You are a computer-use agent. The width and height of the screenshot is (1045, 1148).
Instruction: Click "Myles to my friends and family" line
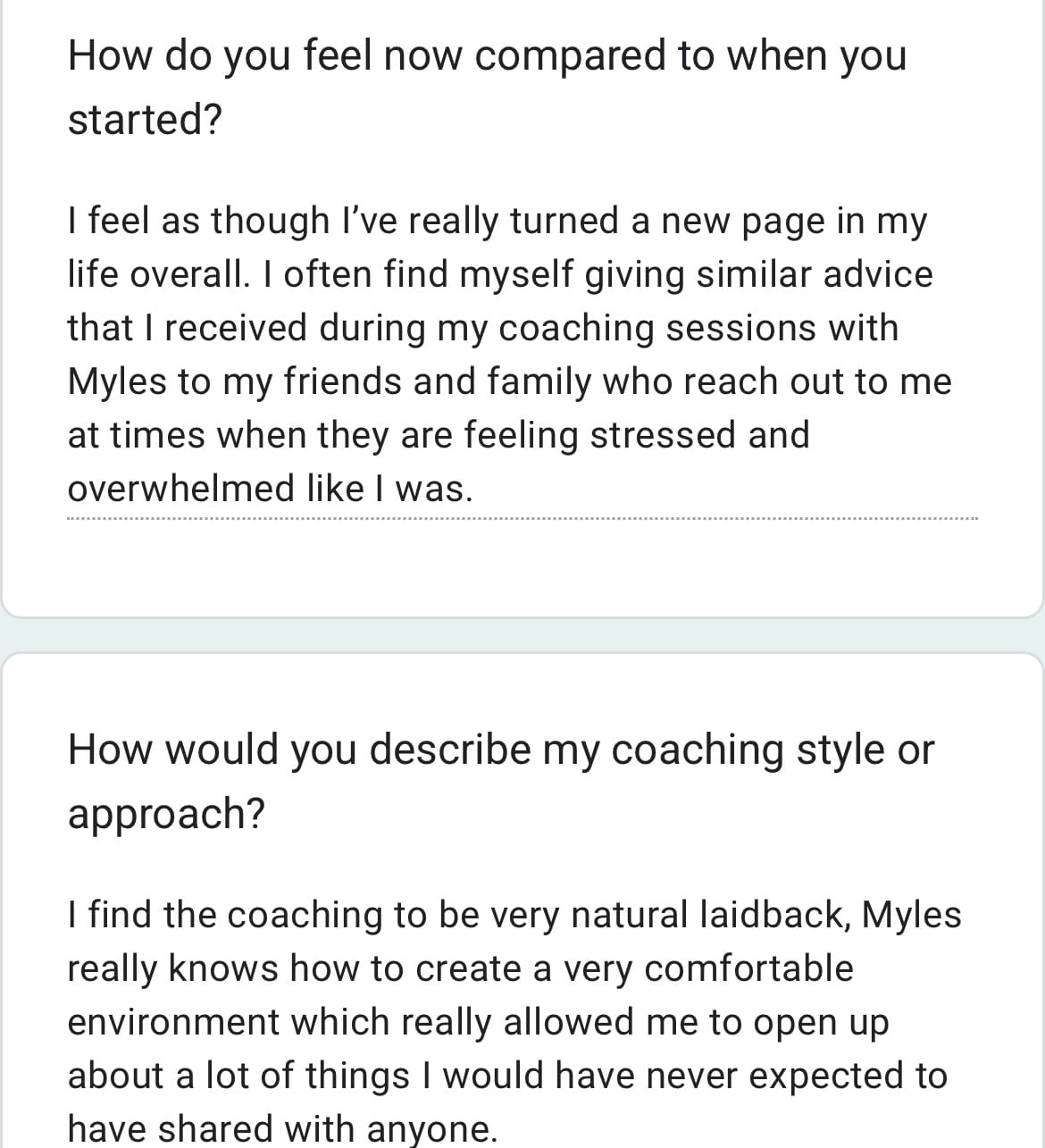click(x=509, y=381)
